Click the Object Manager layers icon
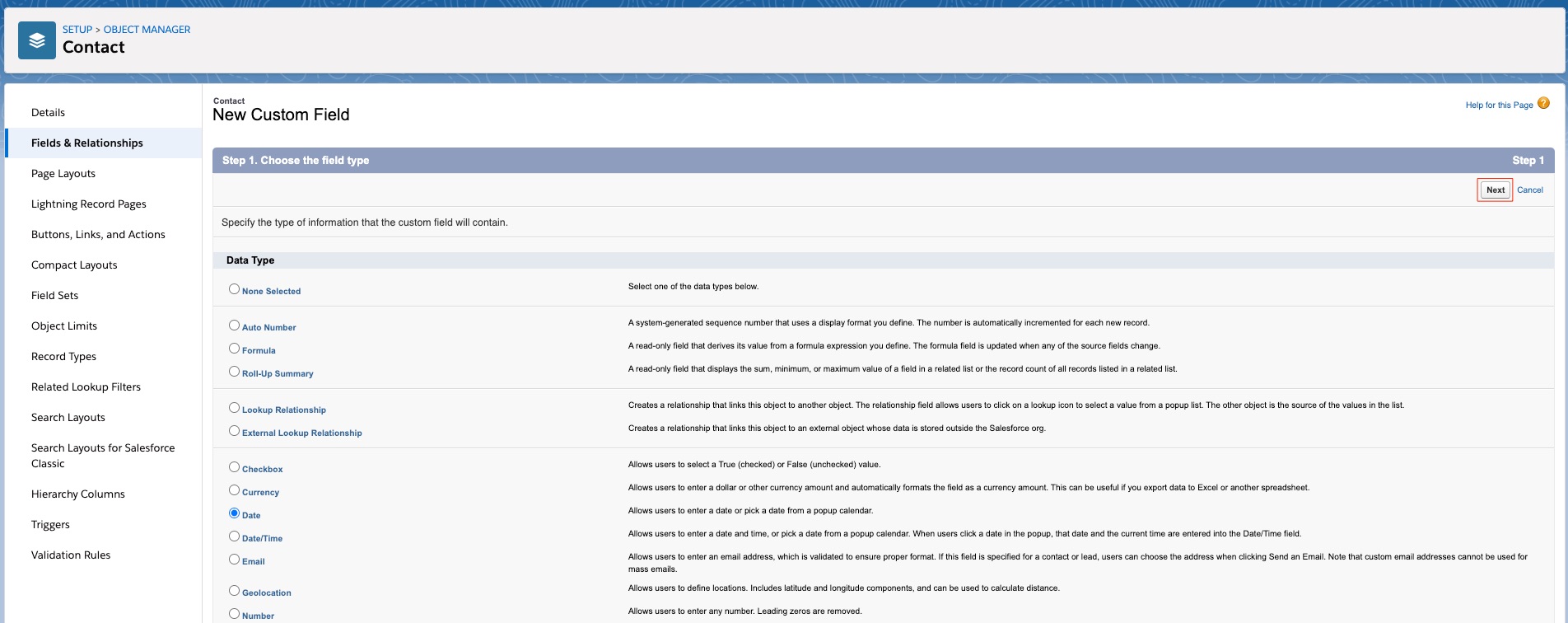This screenshot has width=1568, height=623. 37,40
